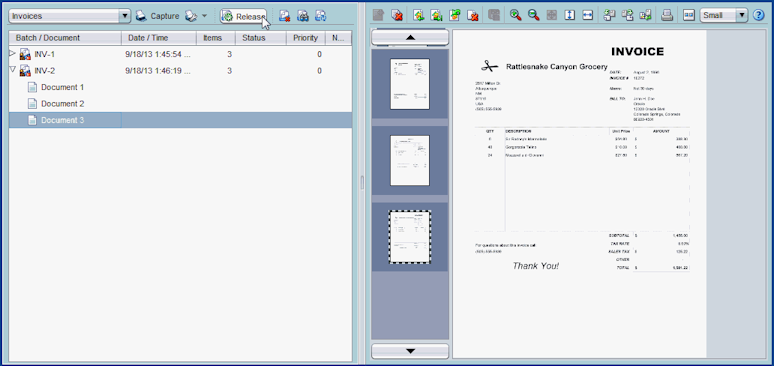Screen dimensions: 774x366
Task: Sort by Batch / Document column header
Action: point(65,38)
